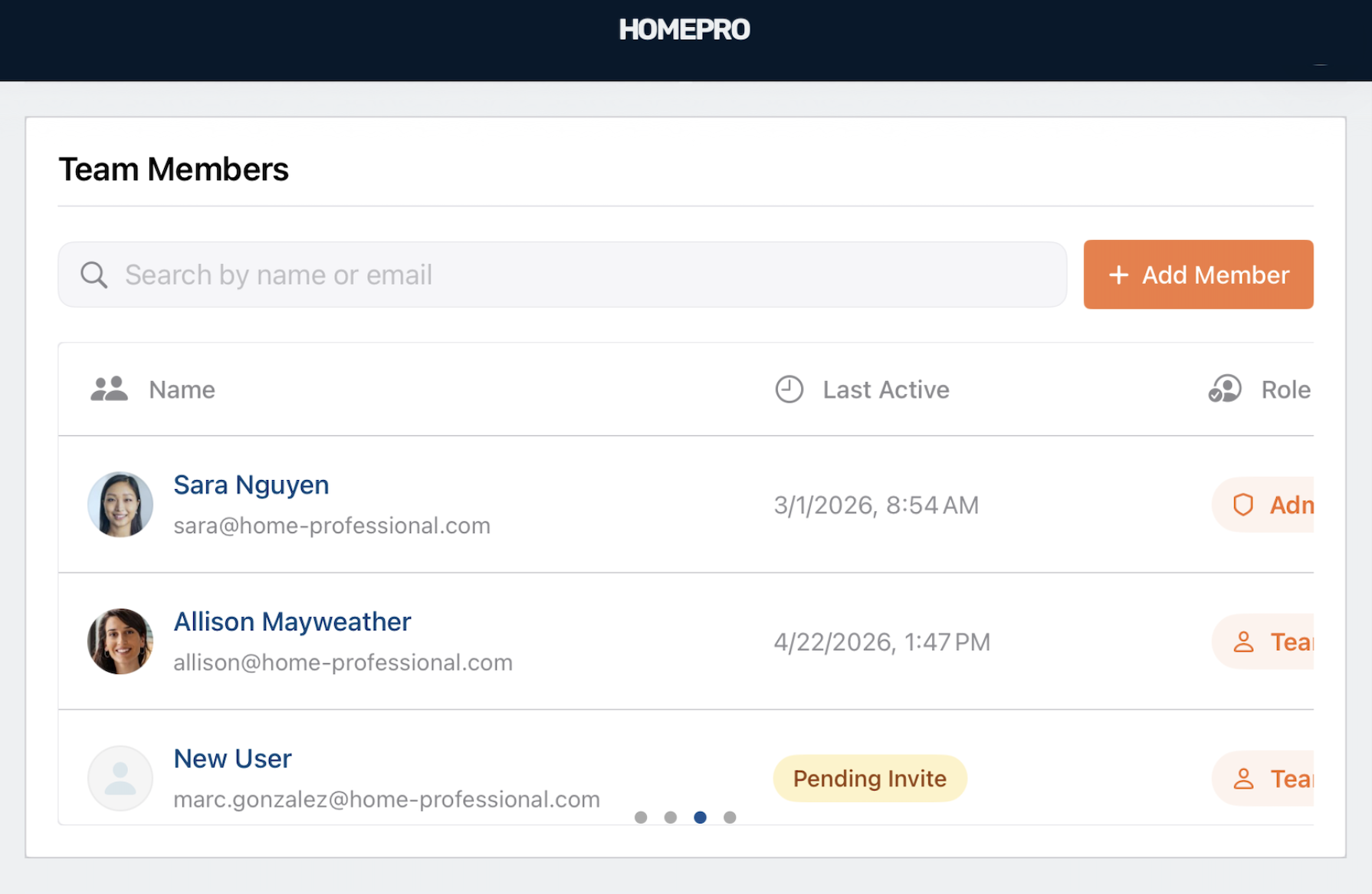Screen dimensions: 1372x894
Task: Click the person icon in Allison's role badge
Action: click(x=1243, y=642)
